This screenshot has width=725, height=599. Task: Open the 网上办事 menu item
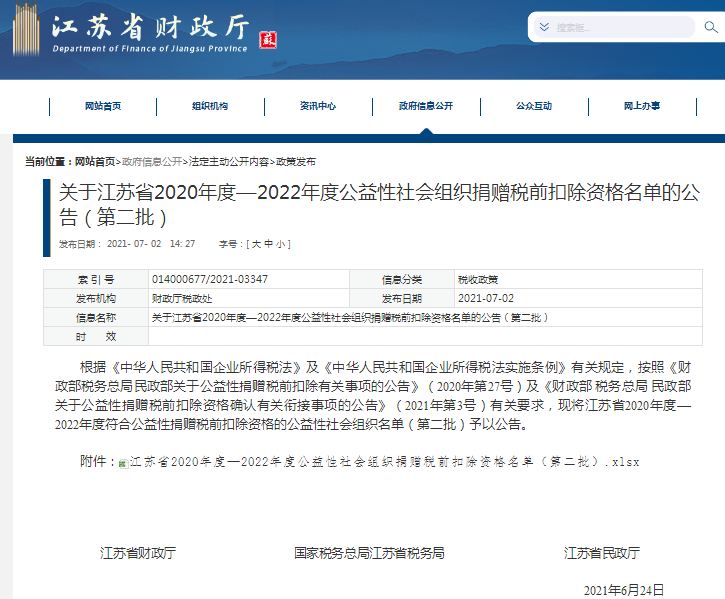(642, 106)
